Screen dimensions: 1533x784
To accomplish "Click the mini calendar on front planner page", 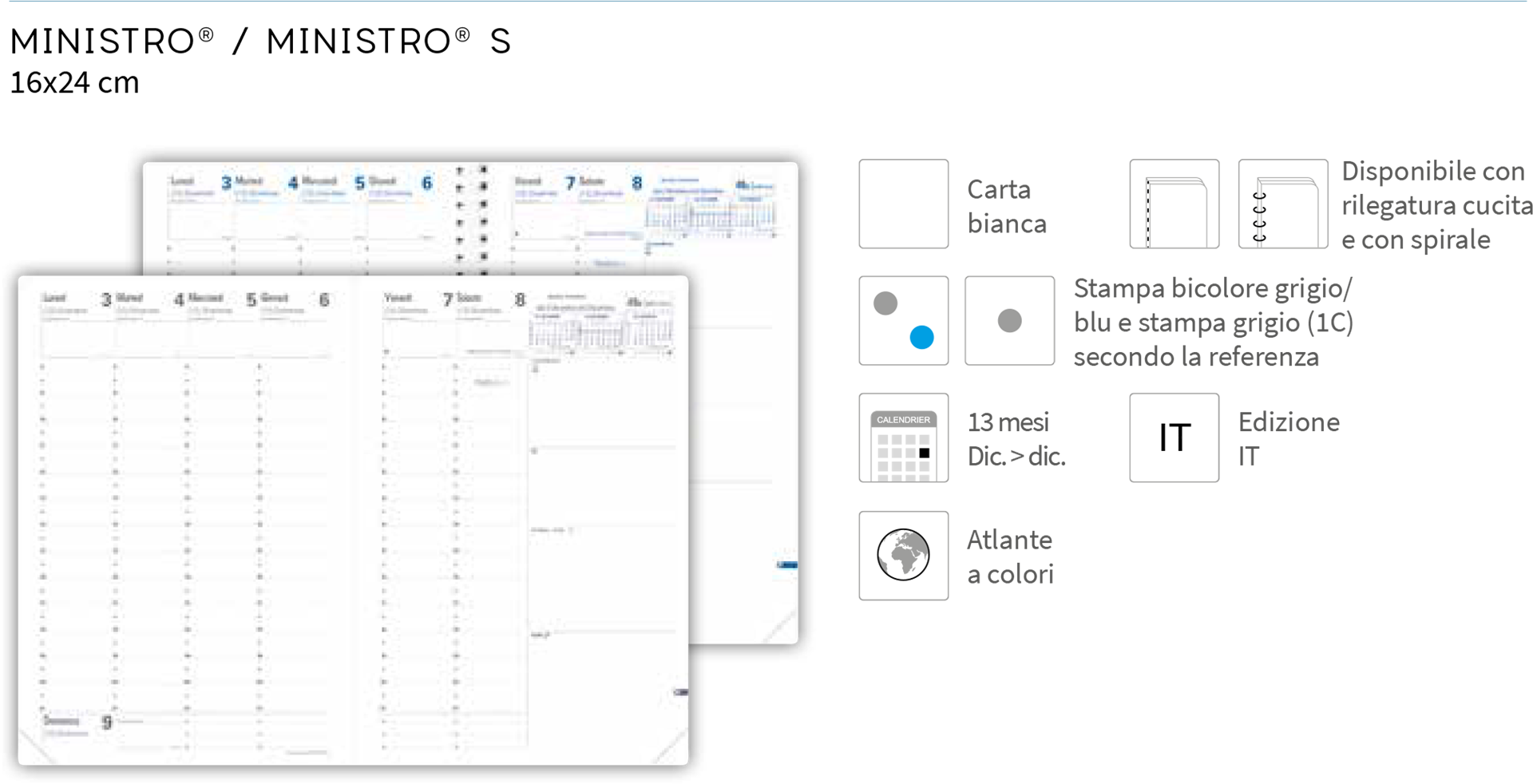I will coord(600,329).
